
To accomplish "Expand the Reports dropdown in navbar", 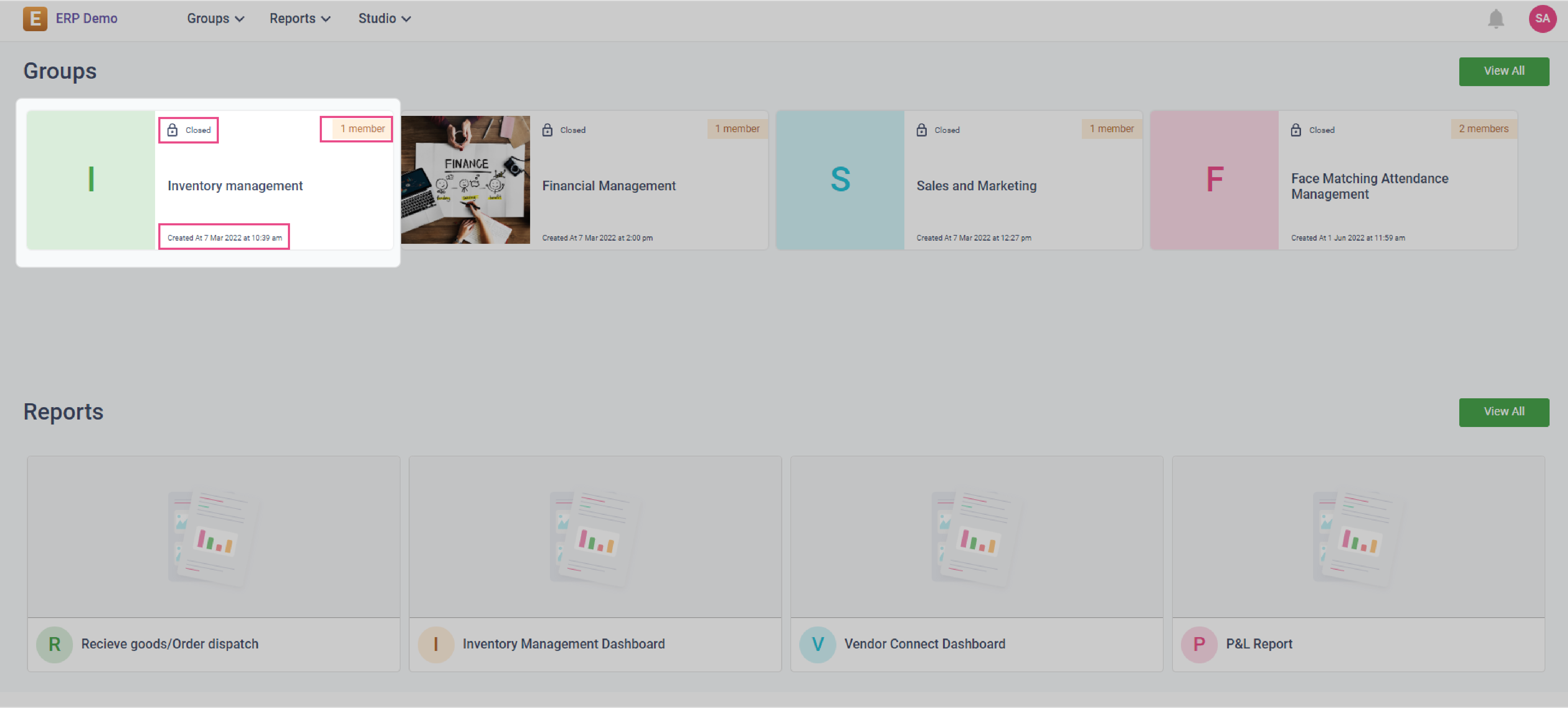I will 300,19.
